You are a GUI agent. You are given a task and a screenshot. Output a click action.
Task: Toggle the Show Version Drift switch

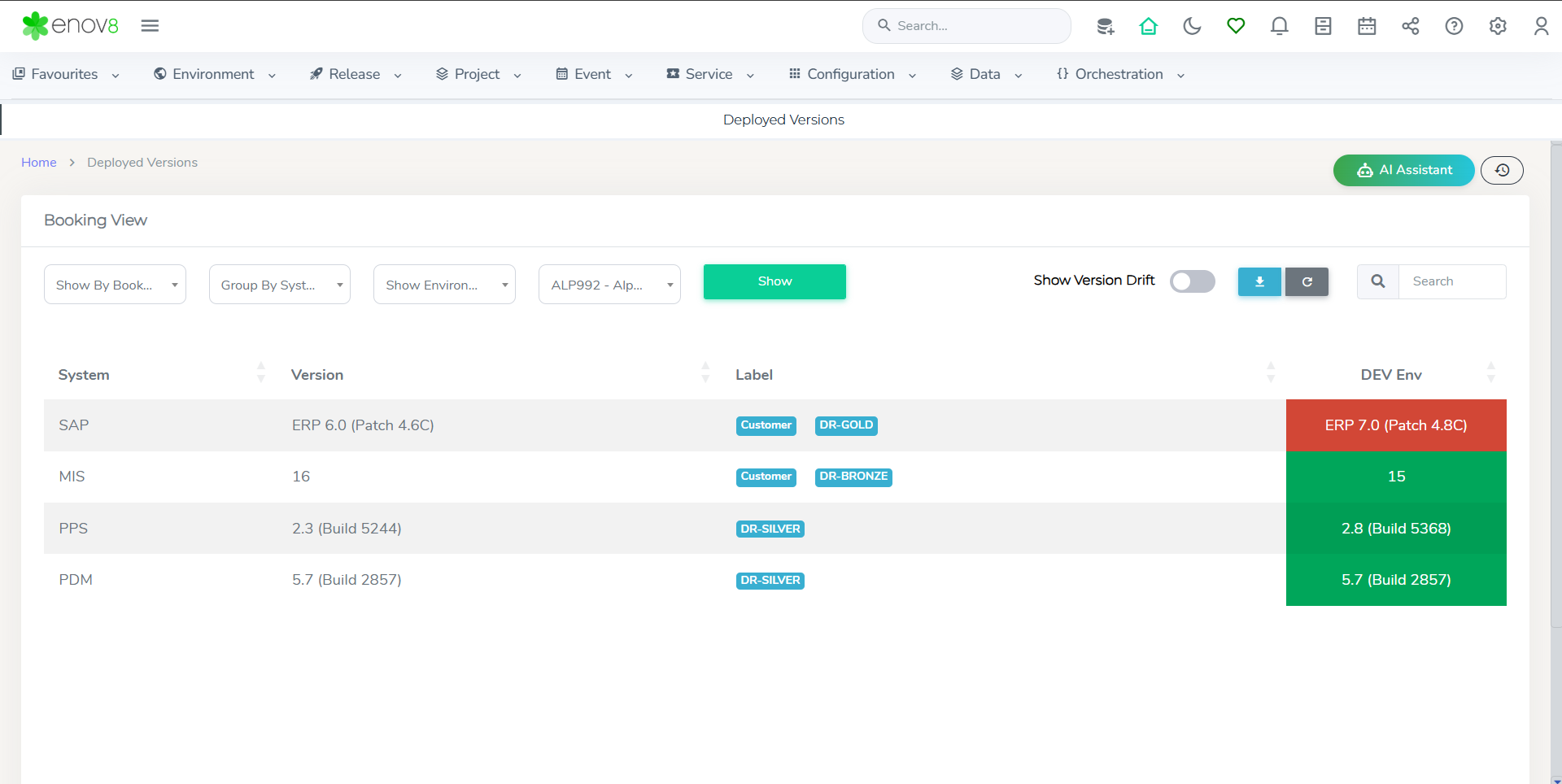coord(1192,281)
